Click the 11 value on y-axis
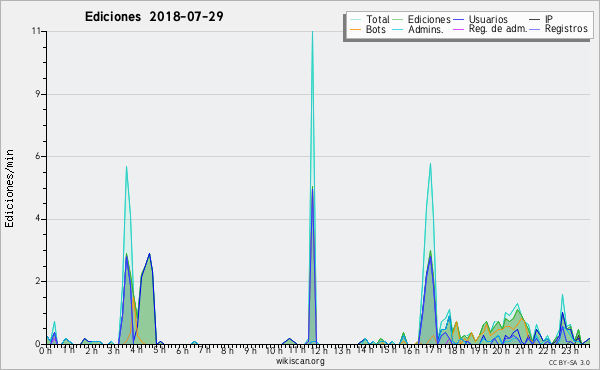 (x=36, y=31)
